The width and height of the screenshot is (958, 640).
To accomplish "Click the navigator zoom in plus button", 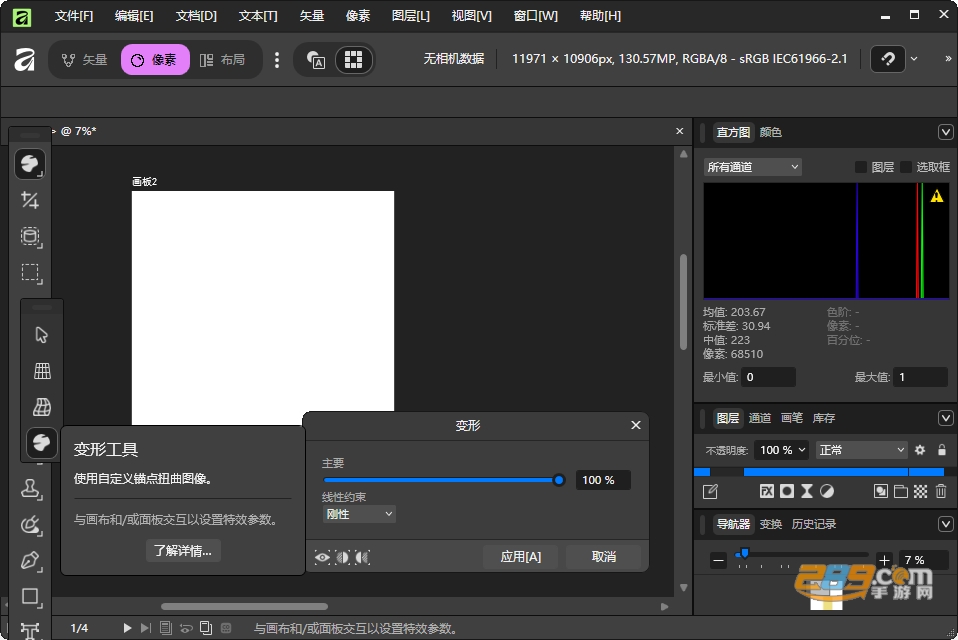I will [x=884, y=560].
